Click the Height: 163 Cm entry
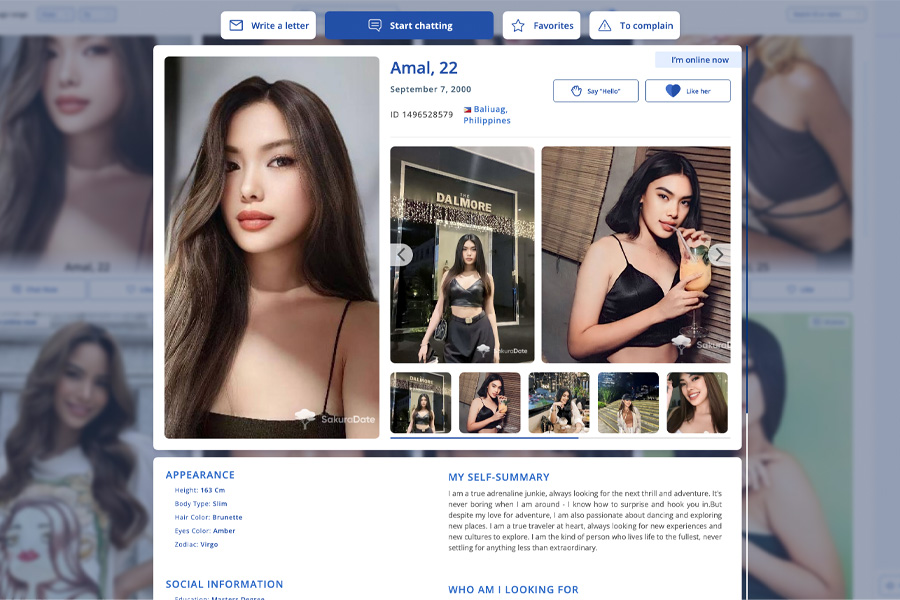Image resolution: width=900 pixels, height=600 pixels. click(200, 490)
